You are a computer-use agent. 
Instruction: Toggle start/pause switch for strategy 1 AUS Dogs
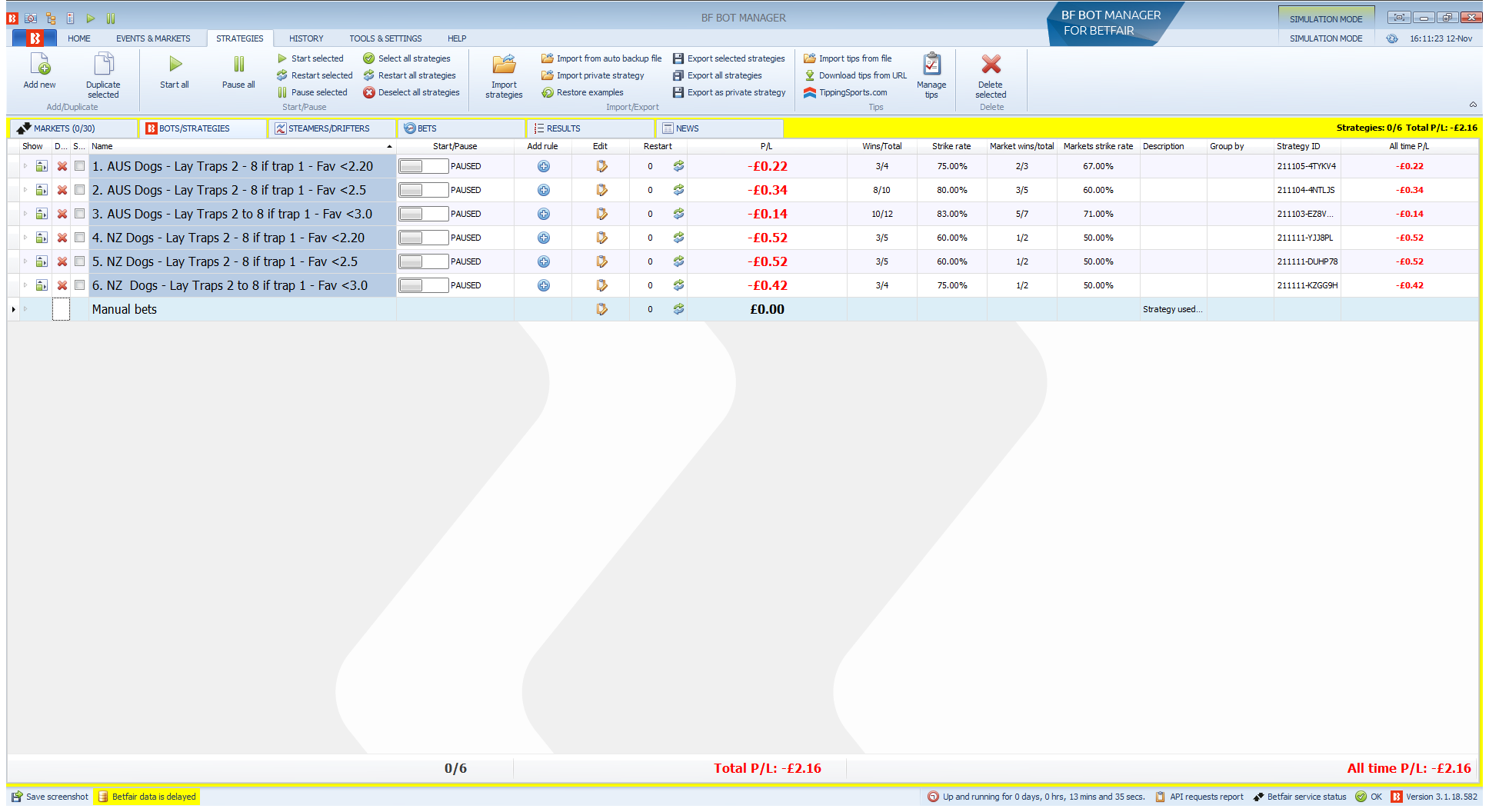424,166
